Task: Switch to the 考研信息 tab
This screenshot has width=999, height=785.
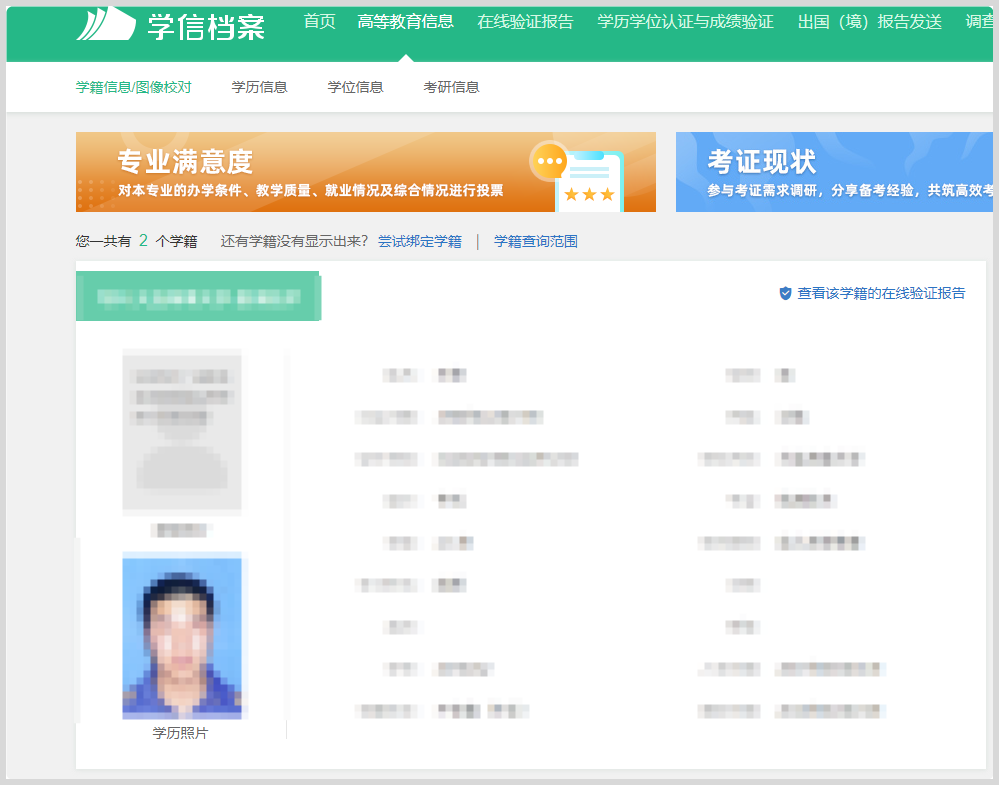Action: (451, 87)
